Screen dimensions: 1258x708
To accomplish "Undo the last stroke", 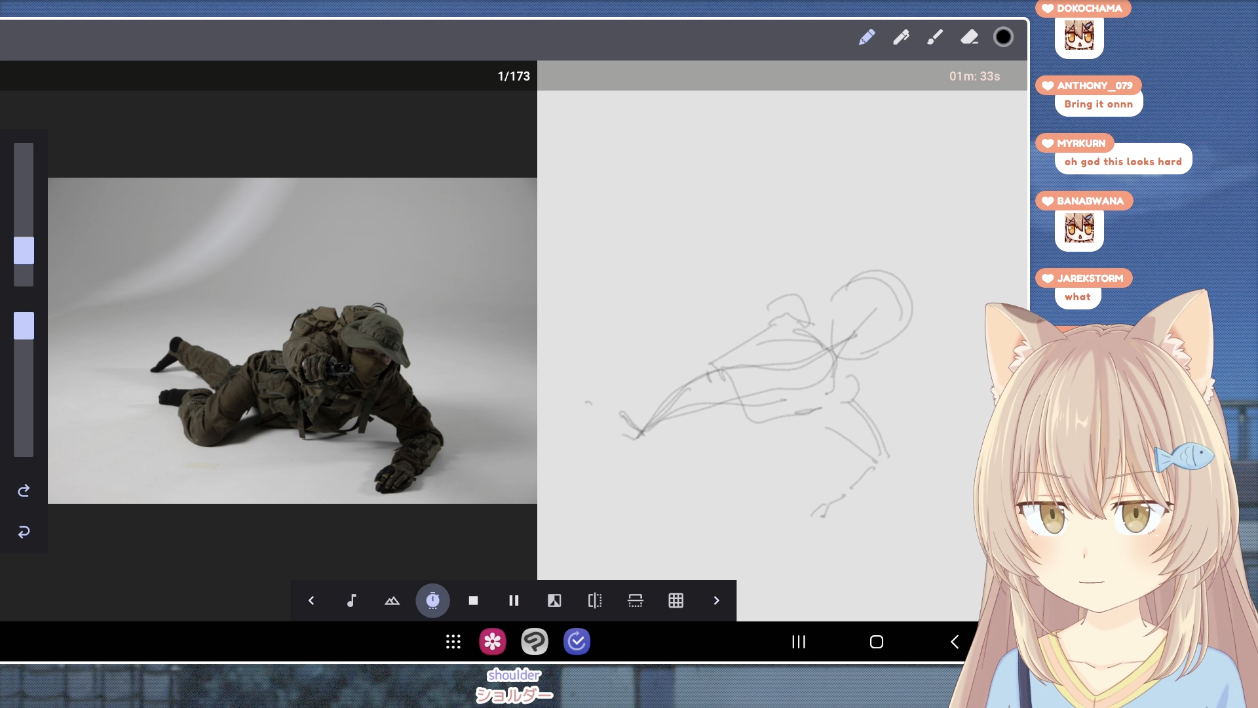I will pos(24,532).
